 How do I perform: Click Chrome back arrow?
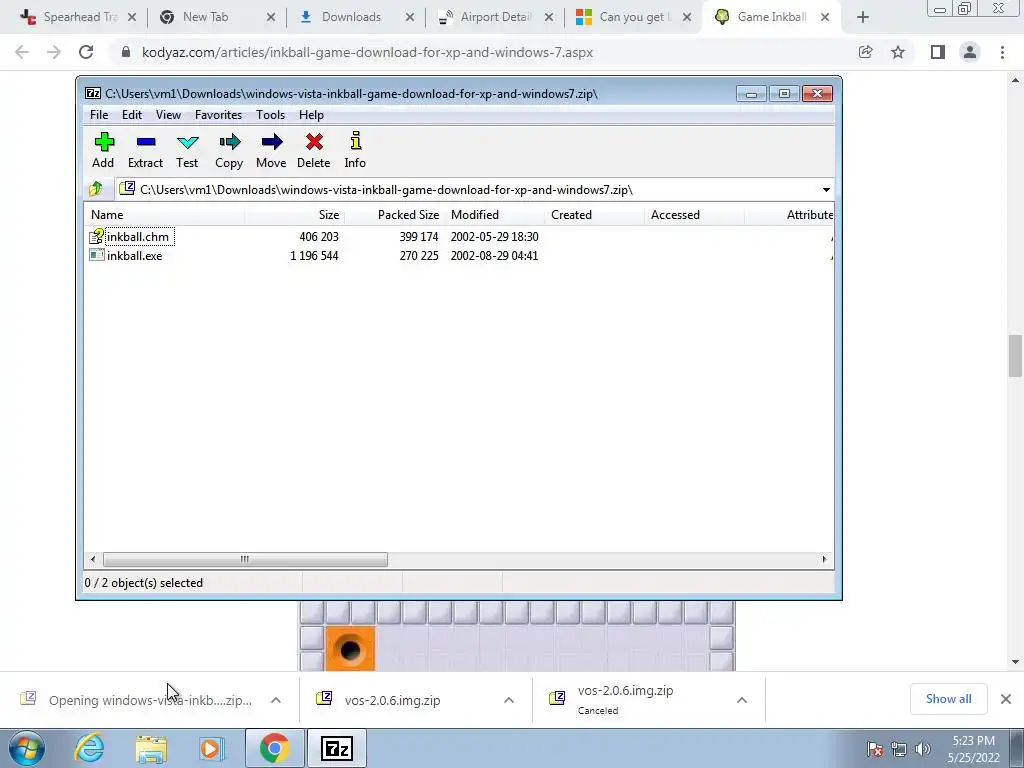point(22,52)
